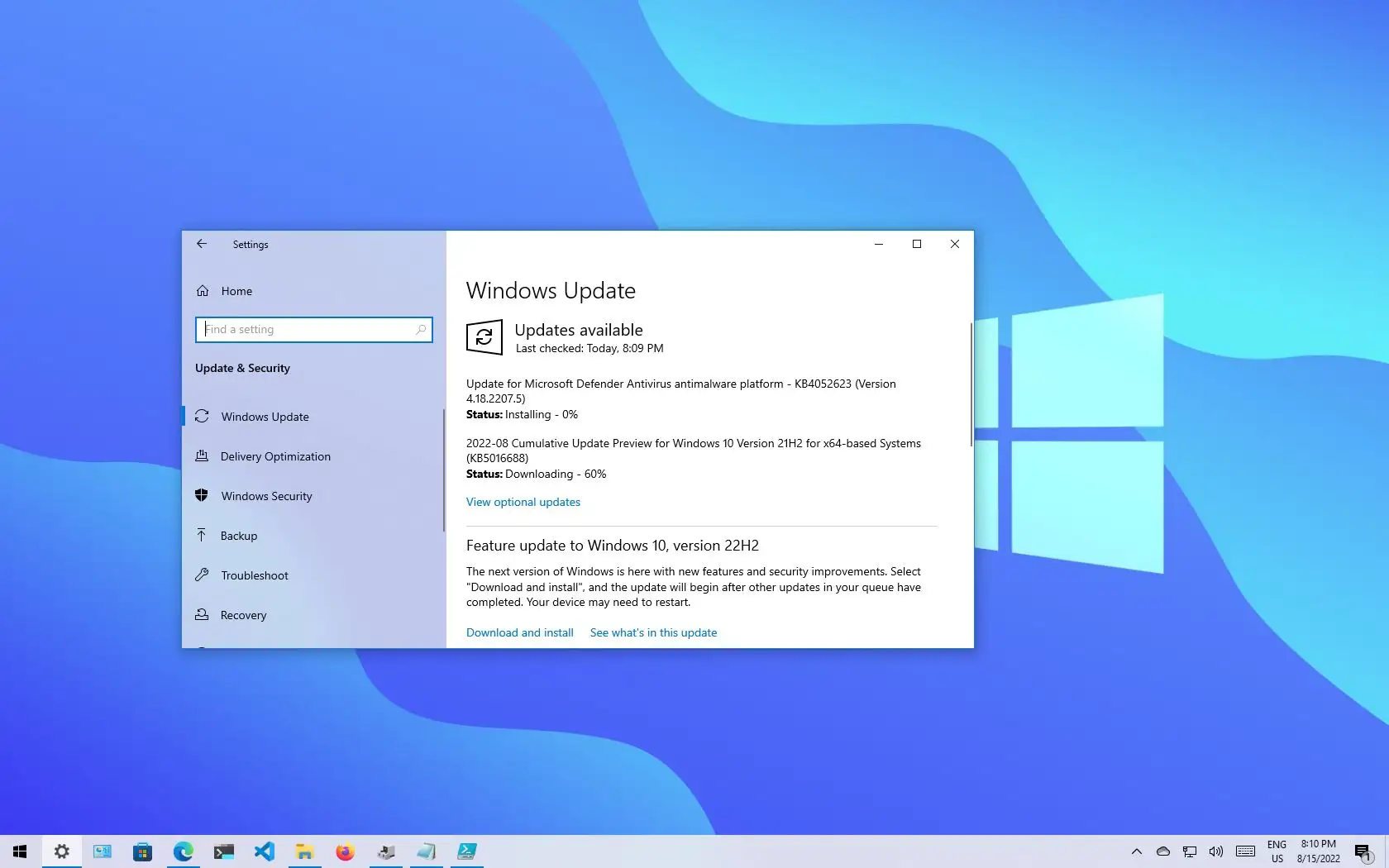Click the Backup upload arrow icon

click(x=202, y=535)
